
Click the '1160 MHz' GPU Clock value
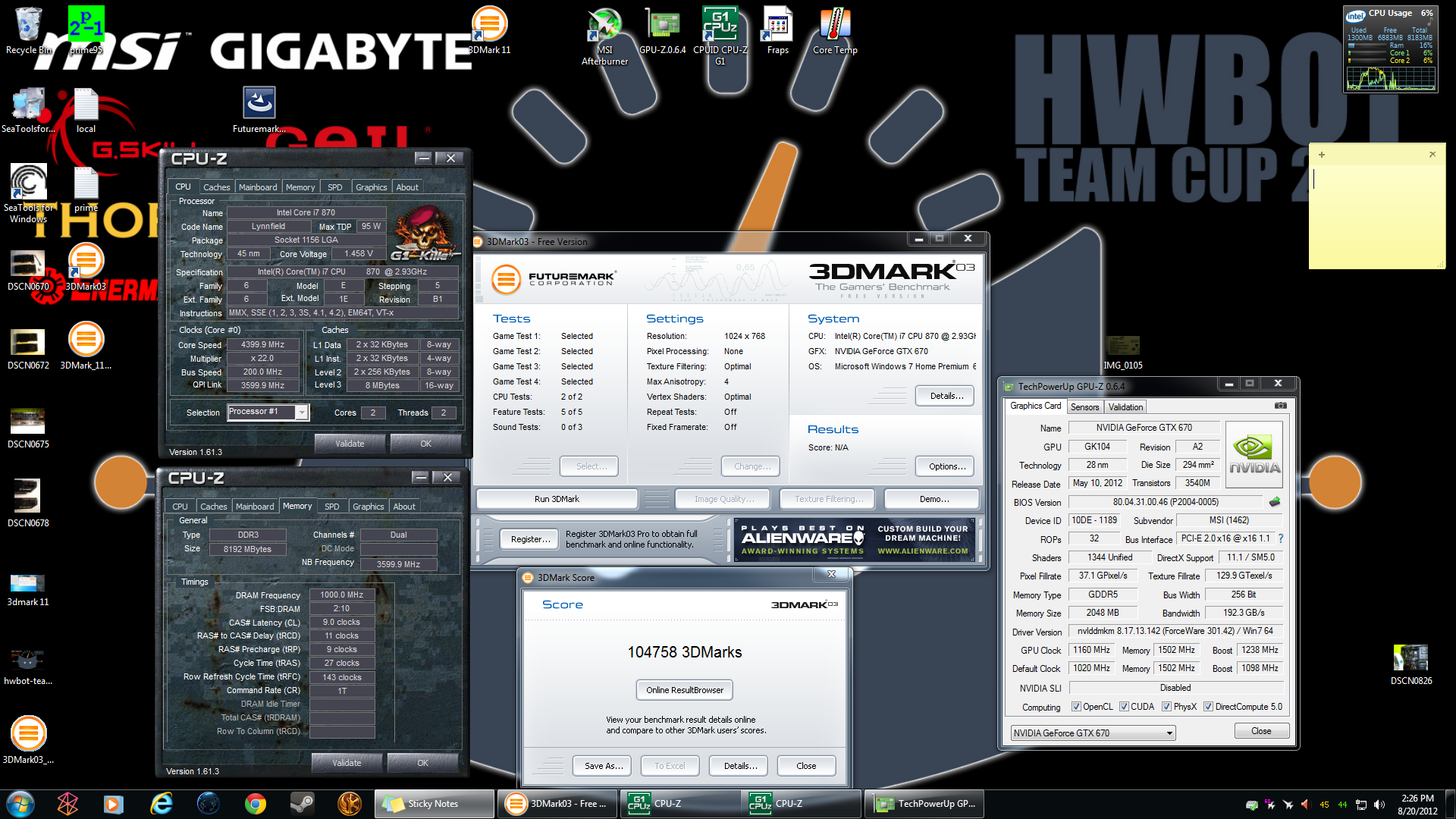(1091, 650)
